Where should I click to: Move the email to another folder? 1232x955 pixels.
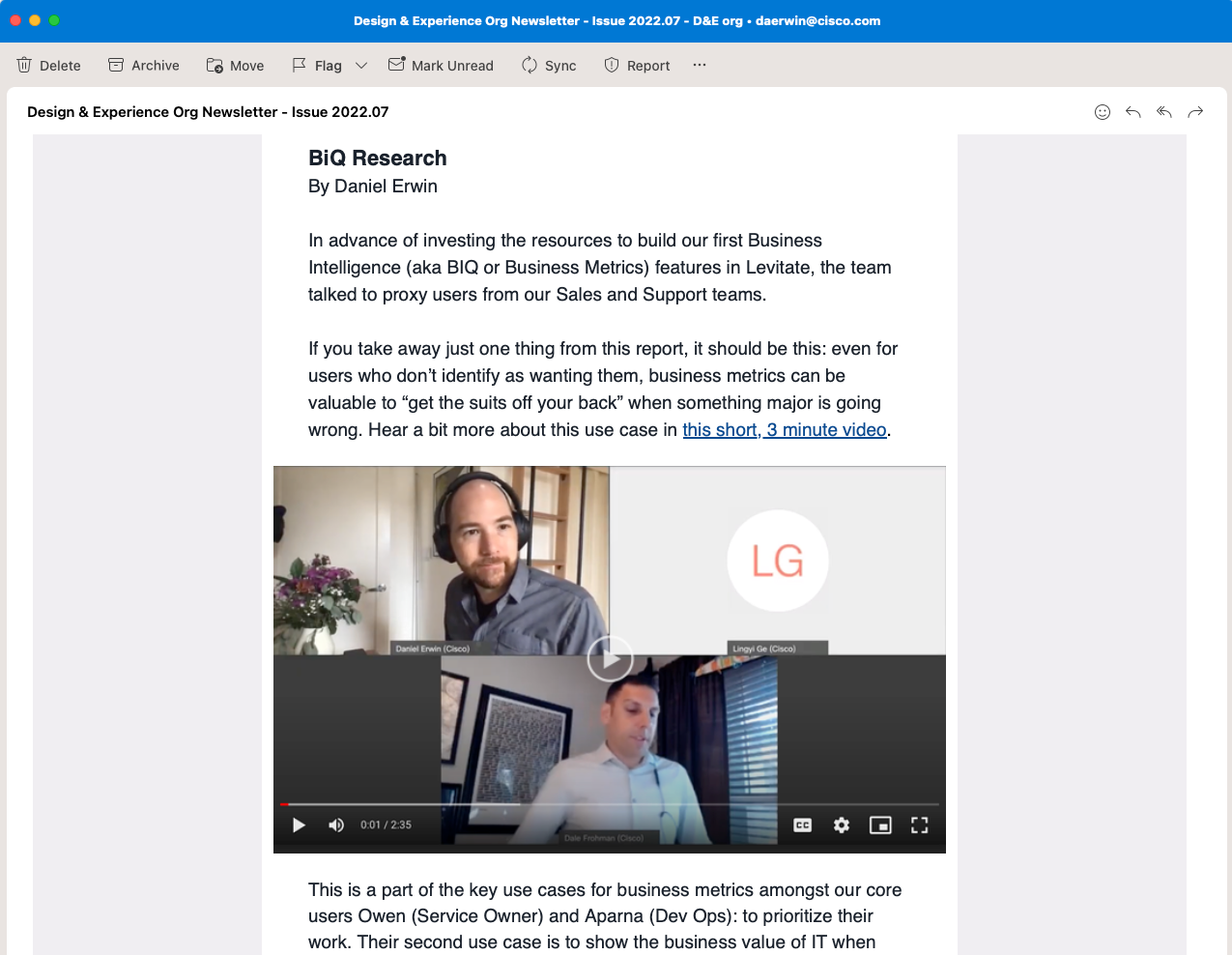(235, 66)
